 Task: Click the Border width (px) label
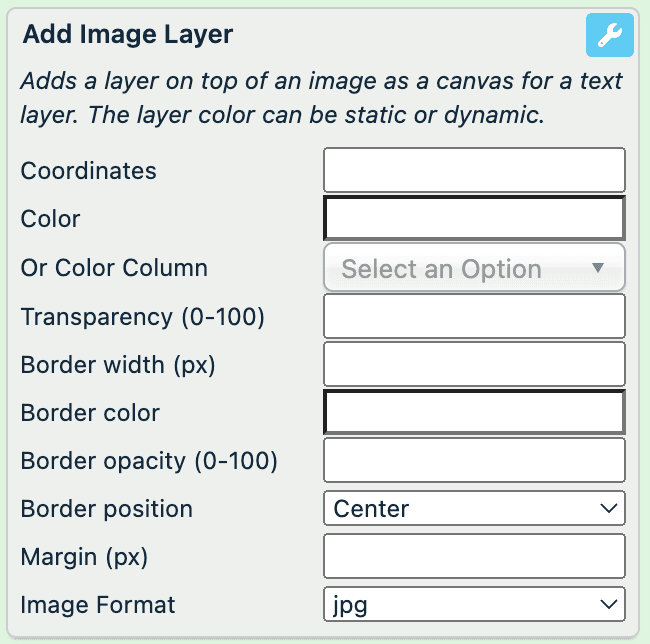pos(118,365)
